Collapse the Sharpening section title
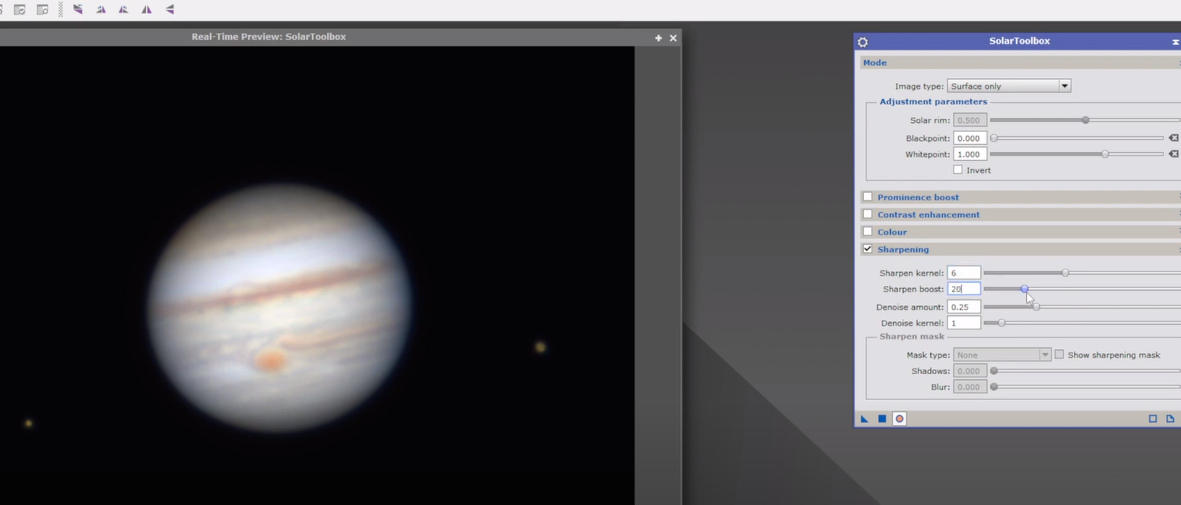The image size is (1181, 505). [902, 249]
